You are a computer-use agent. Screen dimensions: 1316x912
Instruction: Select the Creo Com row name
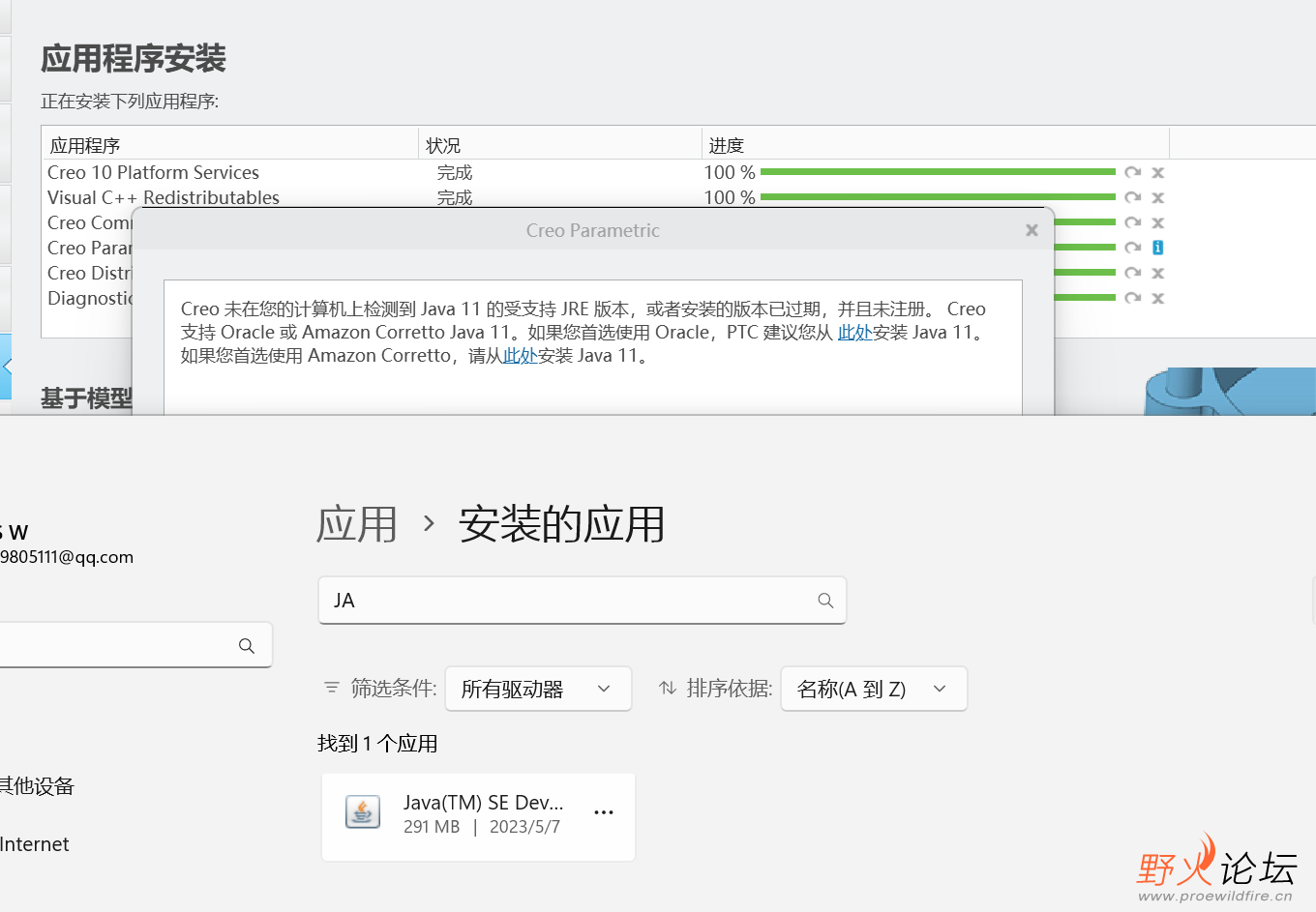[89, 222]
